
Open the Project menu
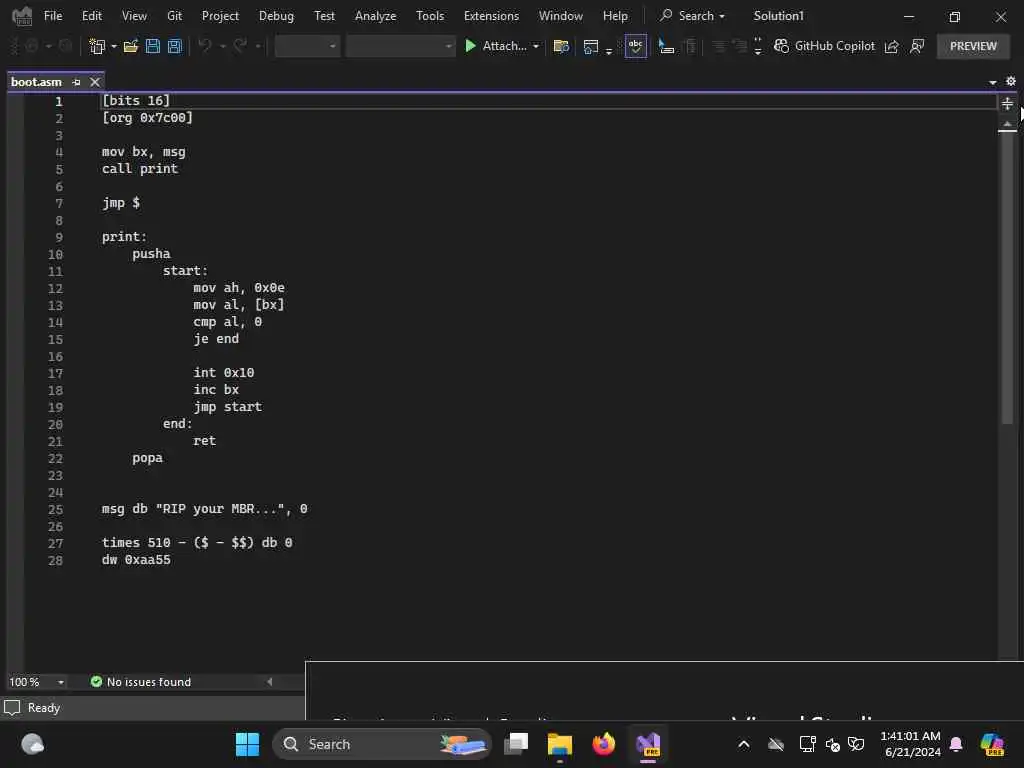tap(220, 16)
